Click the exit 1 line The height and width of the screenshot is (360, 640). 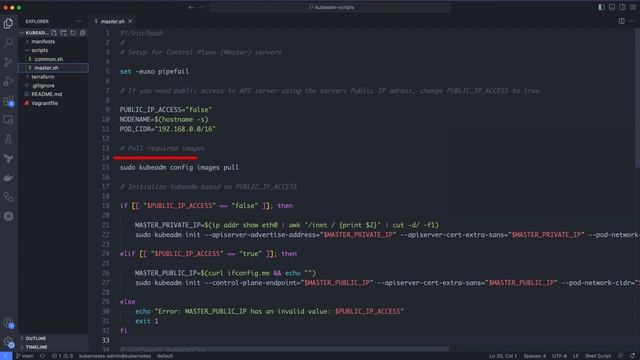(x=147, y=321)
